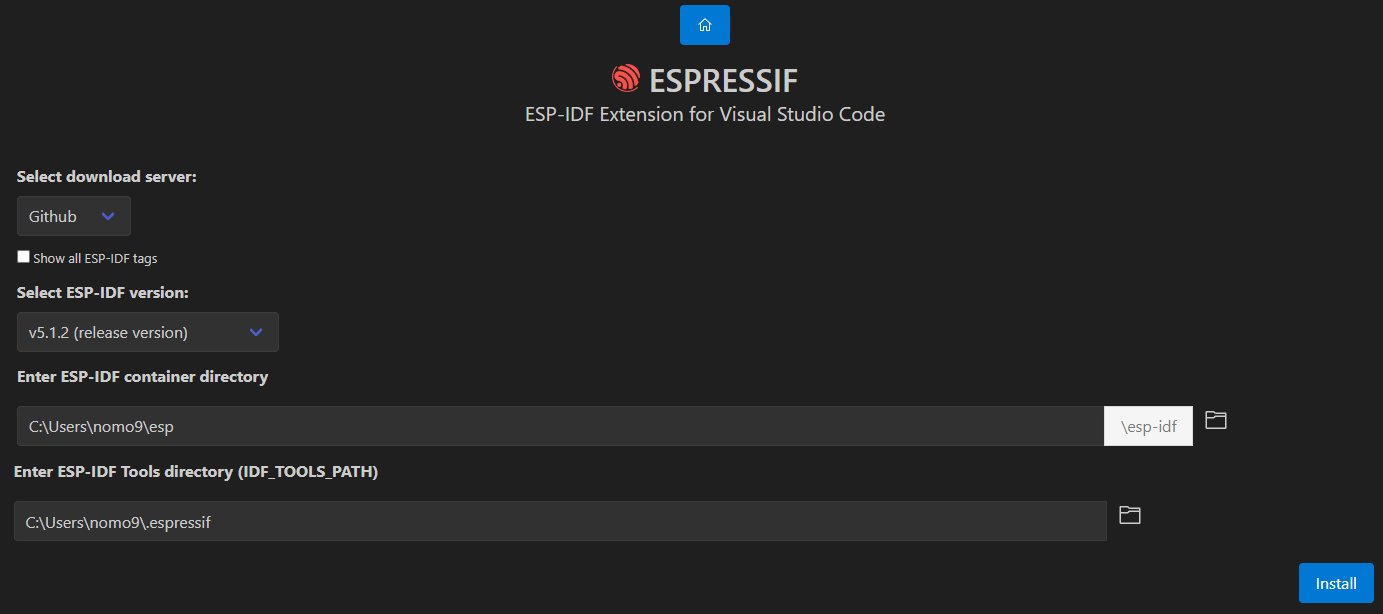The image size is (1383, 614).
Task: Click the 'Show all ESP-IDF tags' label text
Action: coord(95,258)
